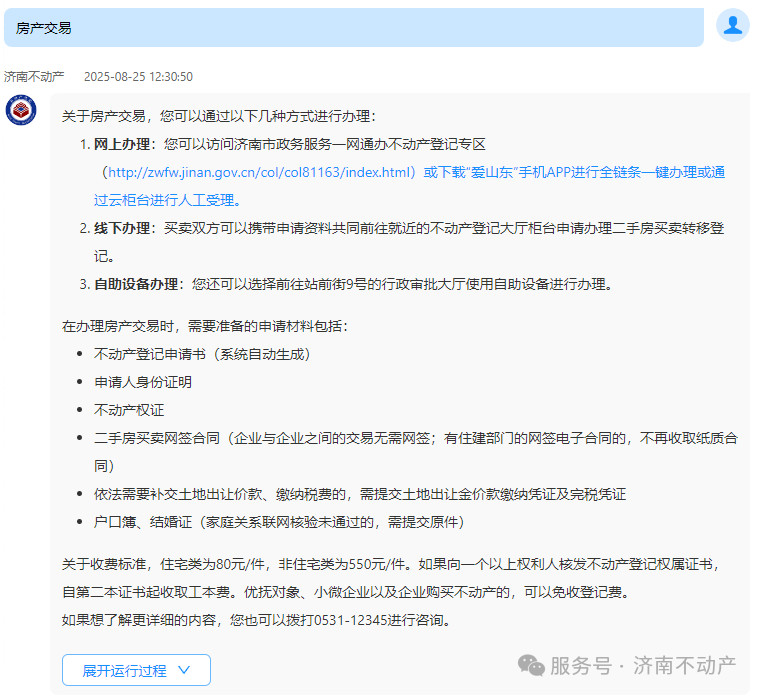This screenshot has width=761, height=696.
Task: Click the 网上办理 bold heading
Action: [x=122, y=144]
